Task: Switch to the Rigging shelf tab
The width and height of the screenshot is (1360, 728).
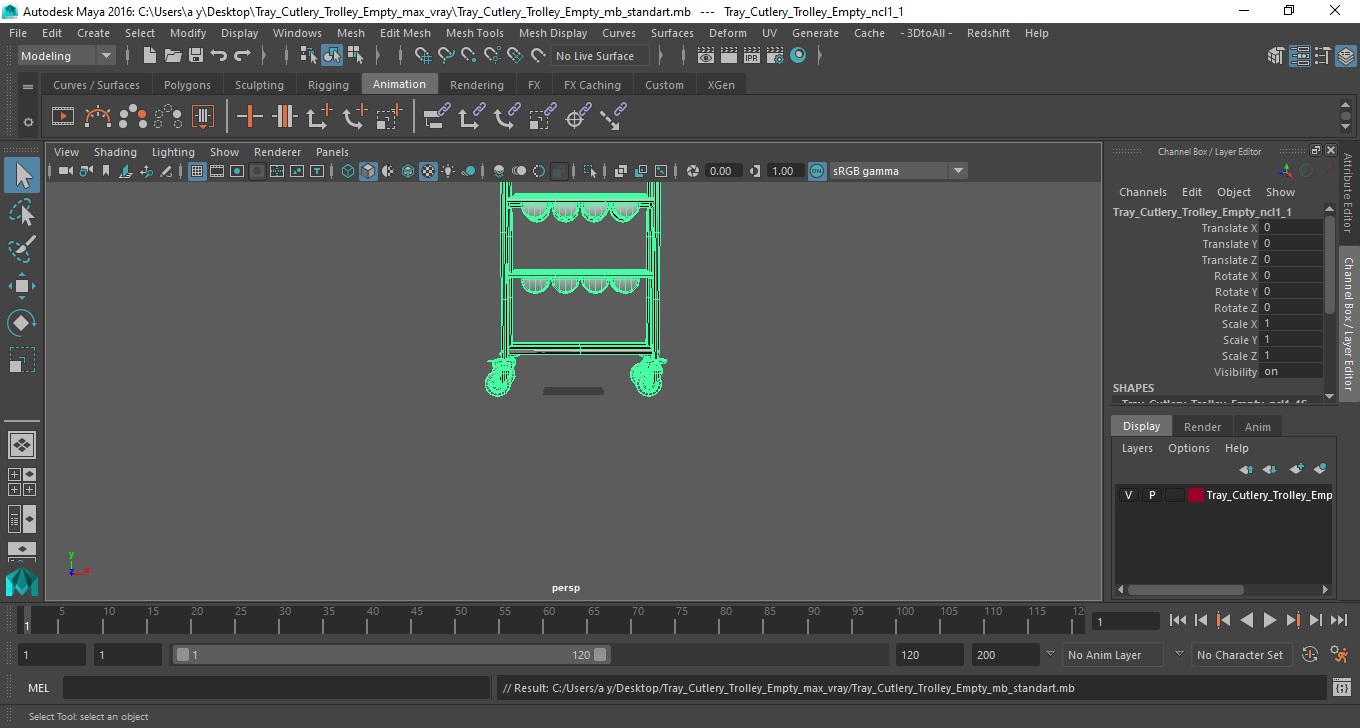Action: (328, 85)
